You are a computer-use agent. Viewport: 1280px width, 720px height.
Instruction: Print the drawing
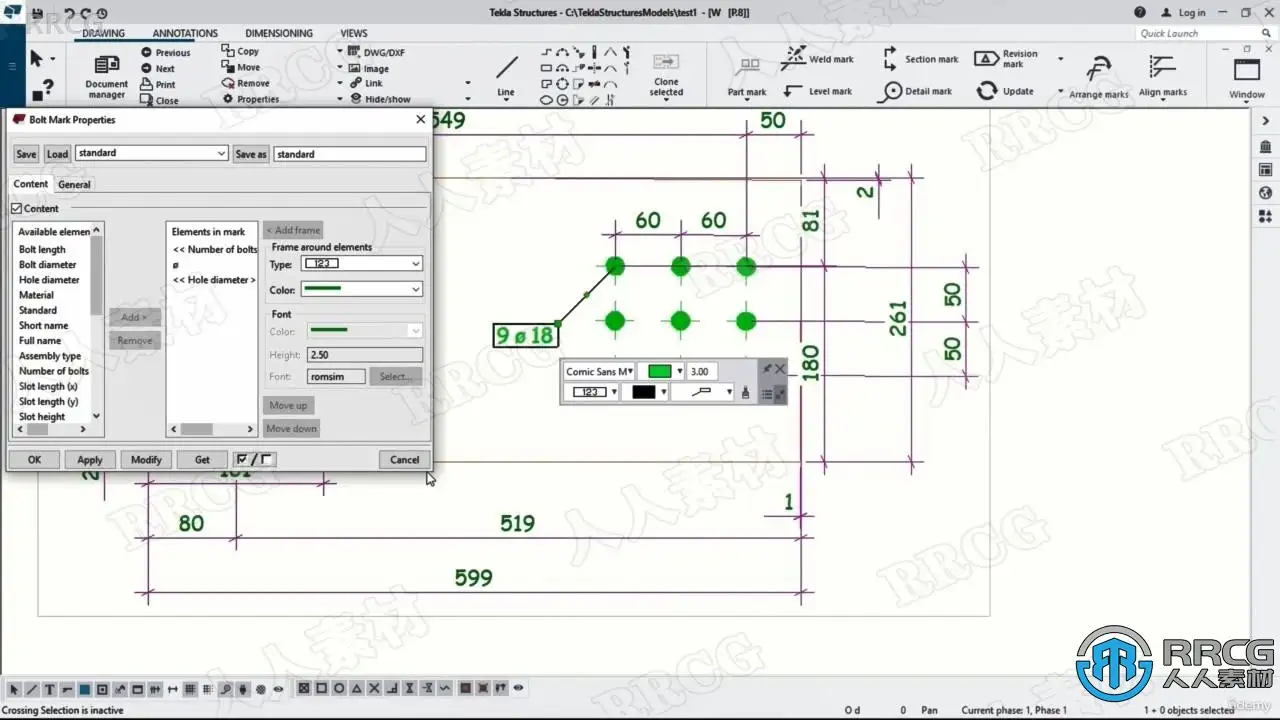click(x=158, y=85)
